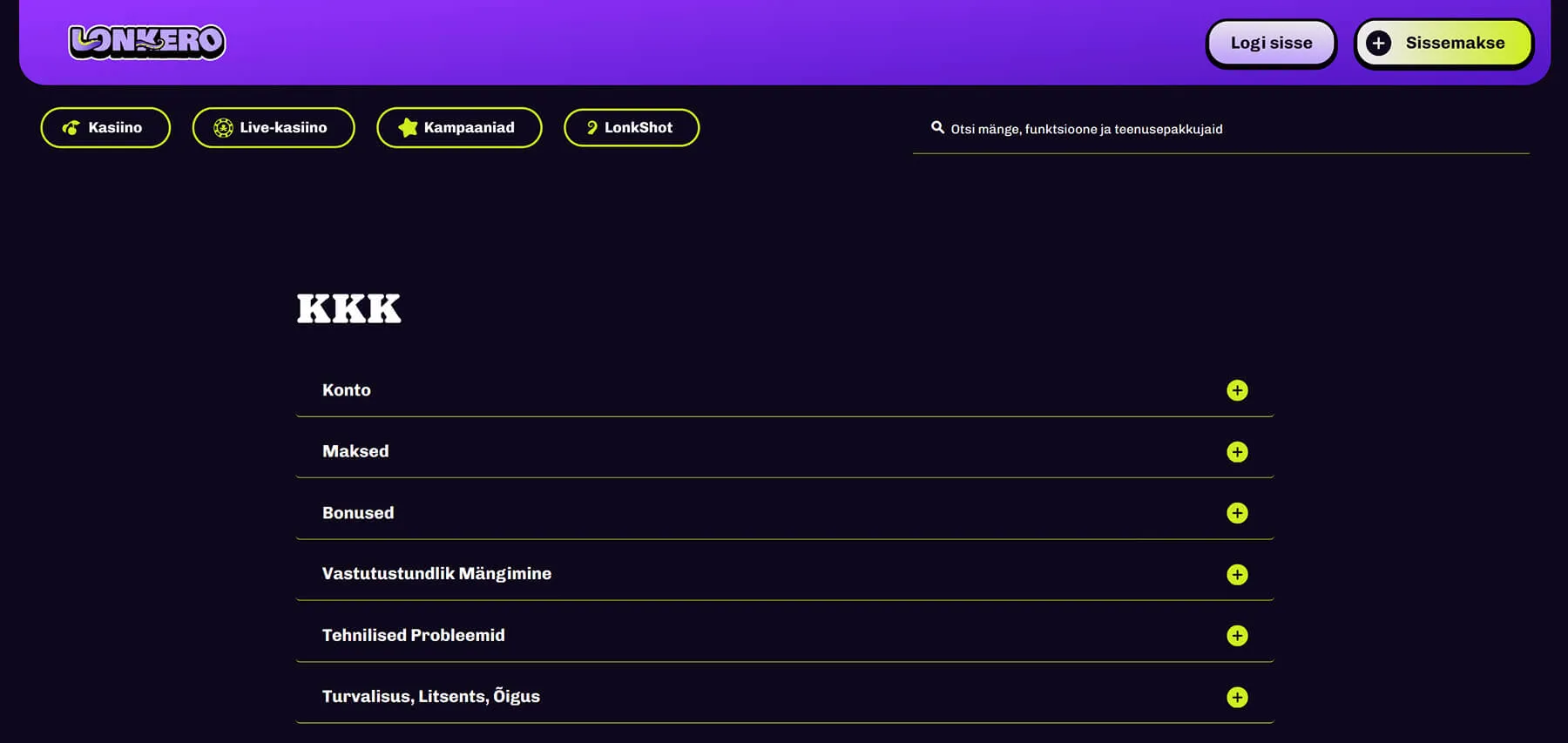
Task: Click the plus icon on Sissemakse
Action: [1378, 43]
